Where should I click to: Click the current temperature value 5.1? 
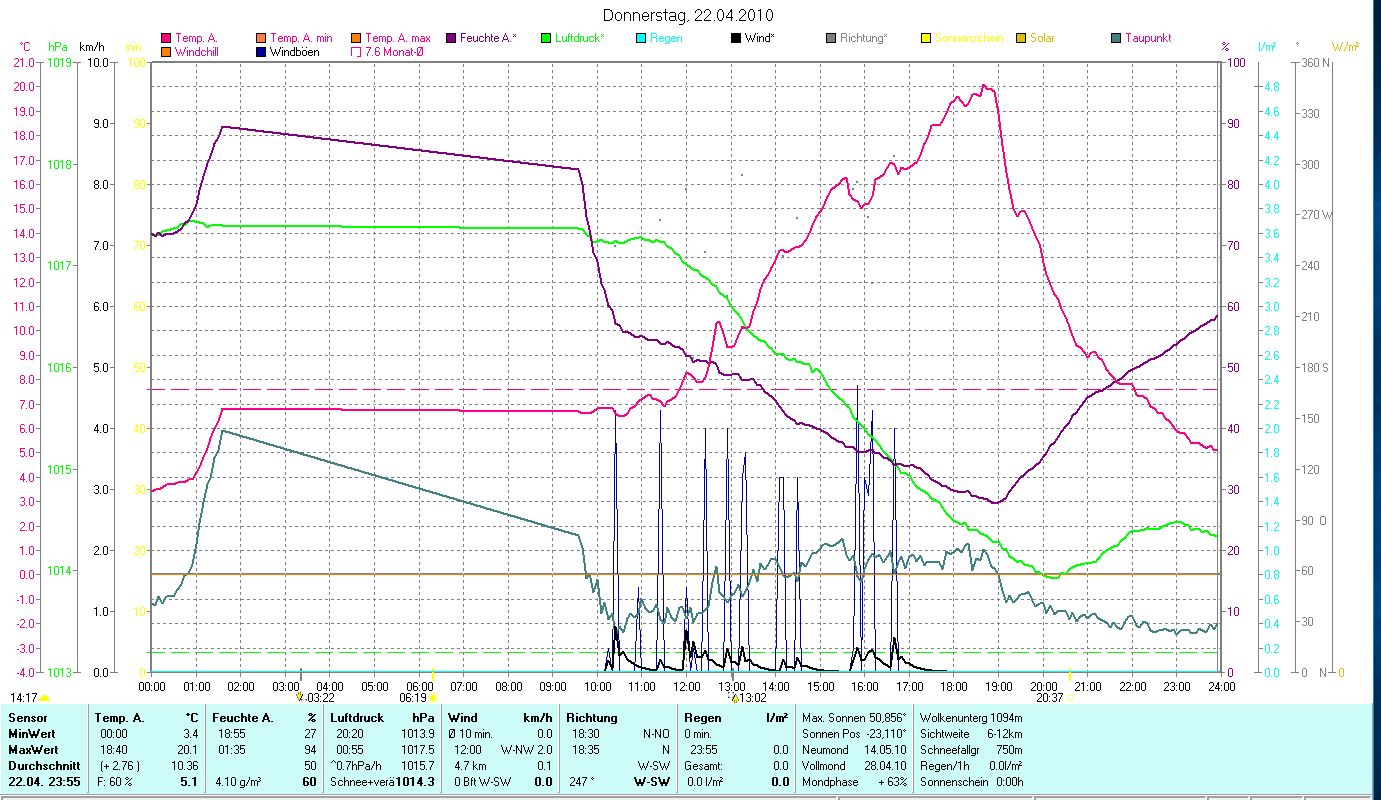[190, 782]
